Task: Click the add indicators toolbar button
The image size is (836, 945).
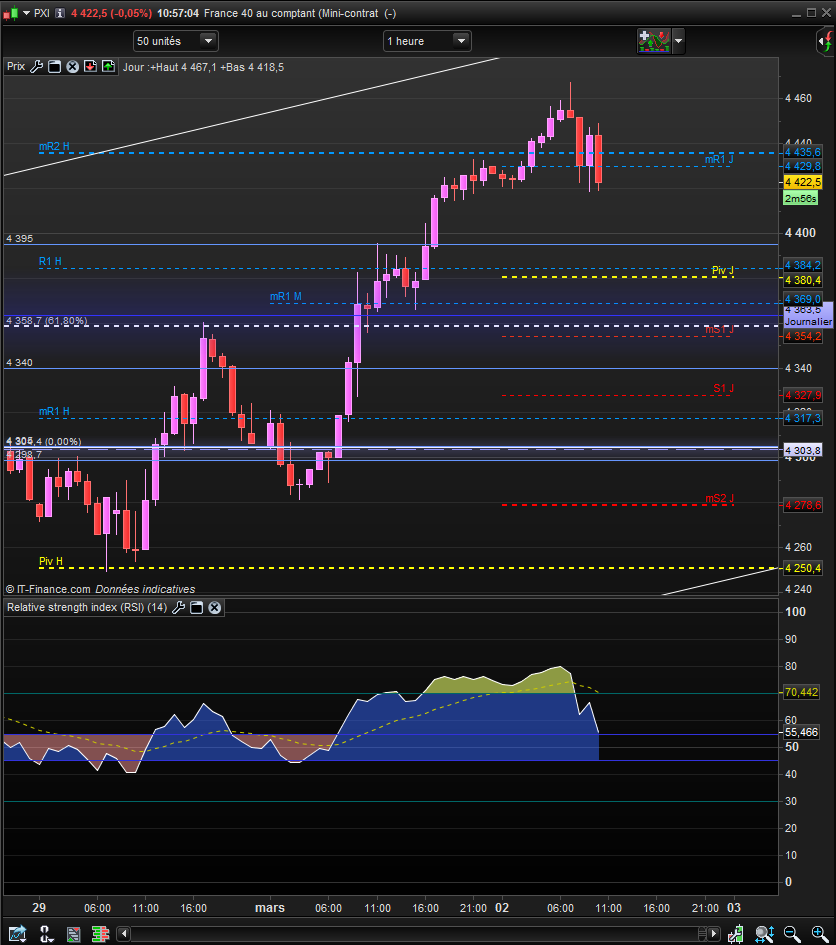Action: [x=654, y=41]
